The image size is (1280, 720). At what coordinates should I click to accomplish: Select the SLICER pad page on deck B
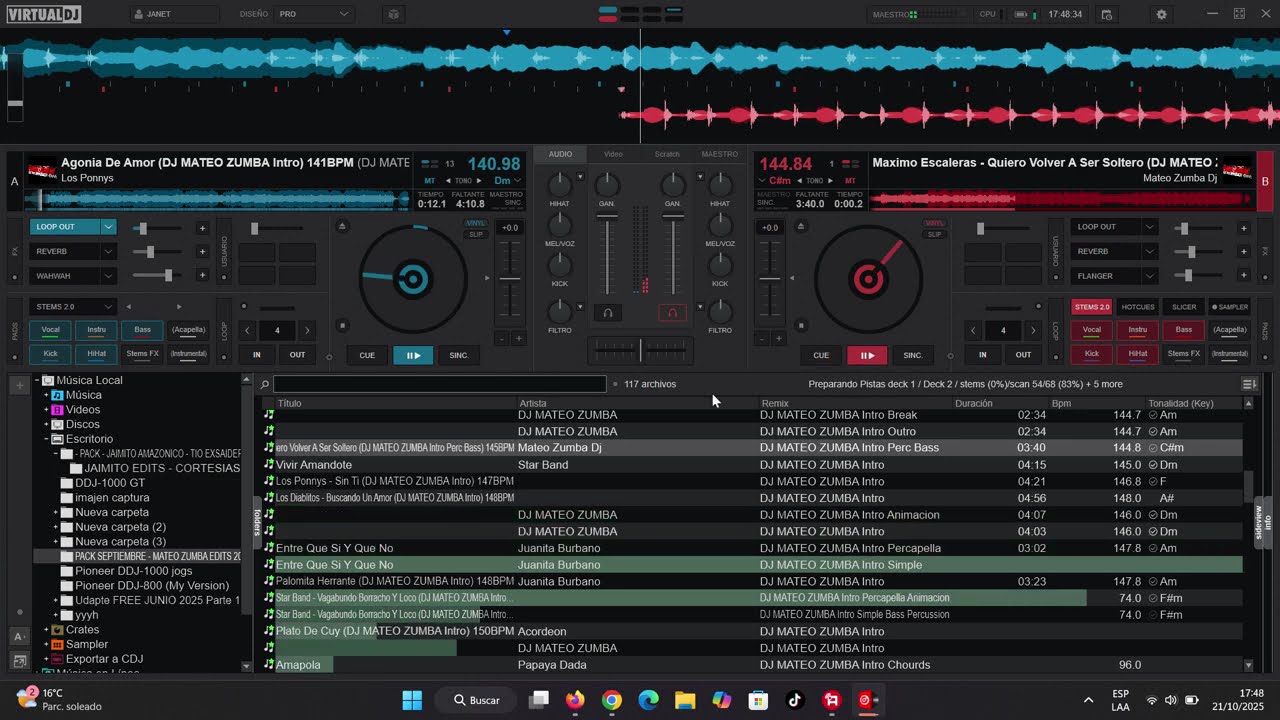click(x=1184, y=307)
